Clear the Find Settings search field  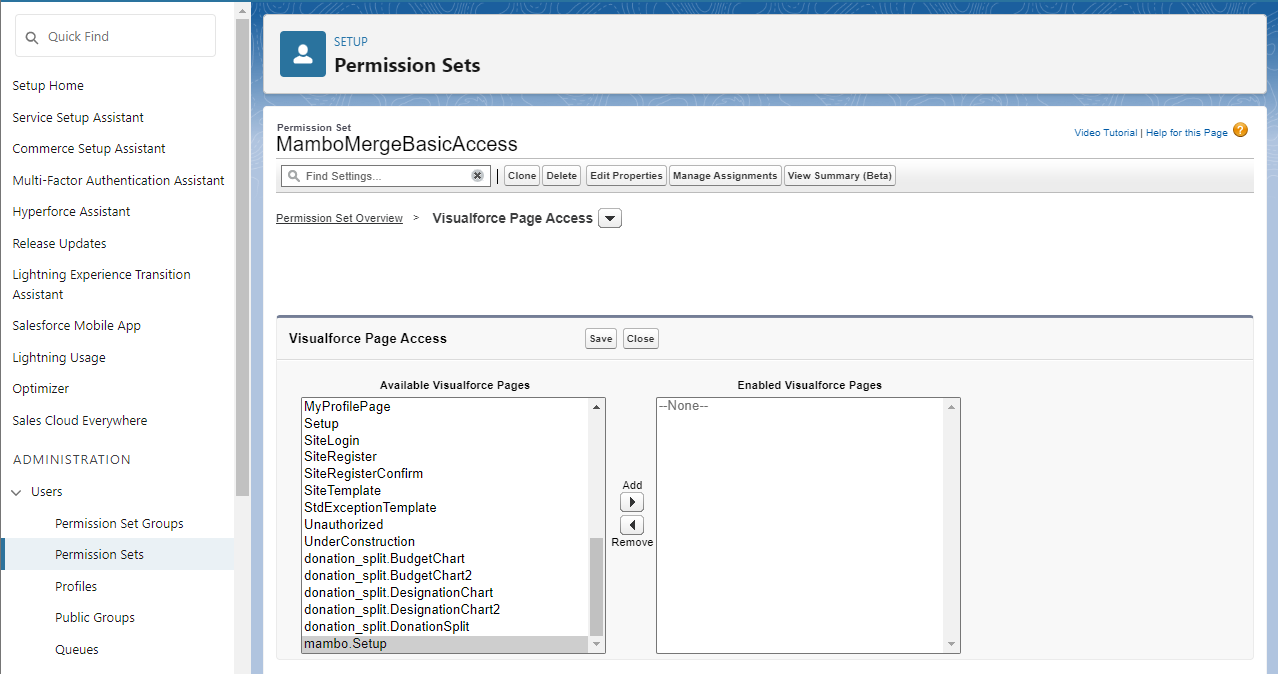click(x=477, y=176)
